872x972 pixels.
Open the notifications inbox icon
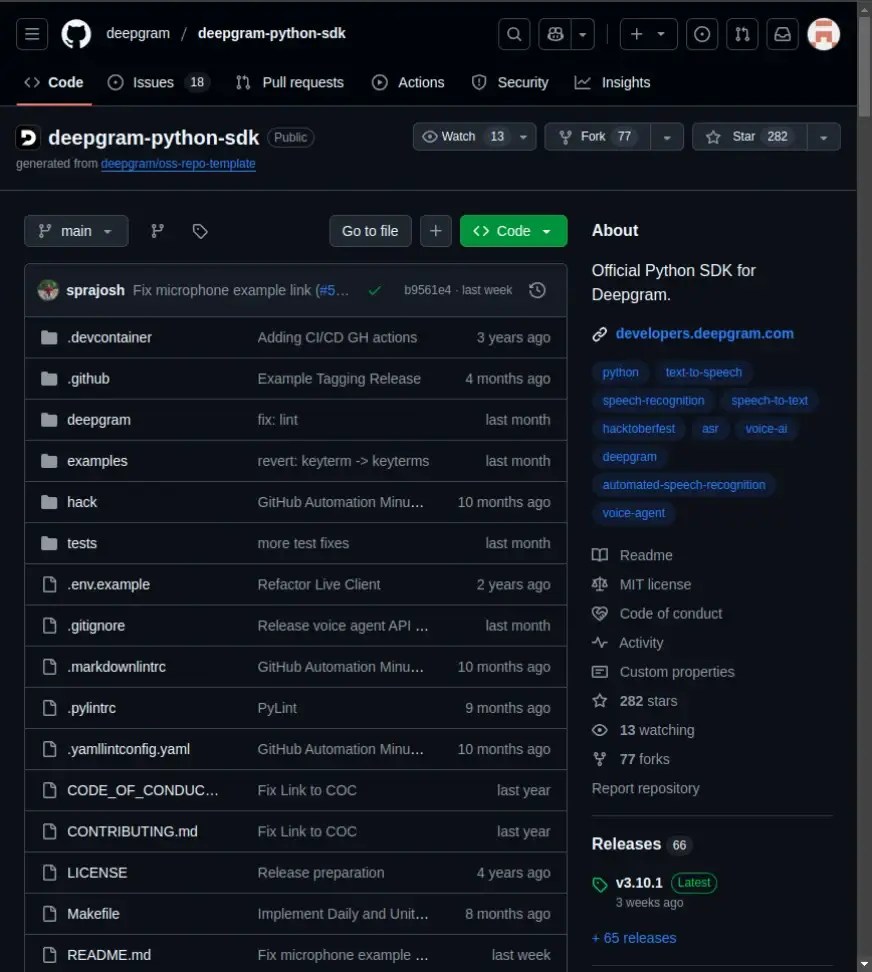pyautogui.click(x=783, y=34)
